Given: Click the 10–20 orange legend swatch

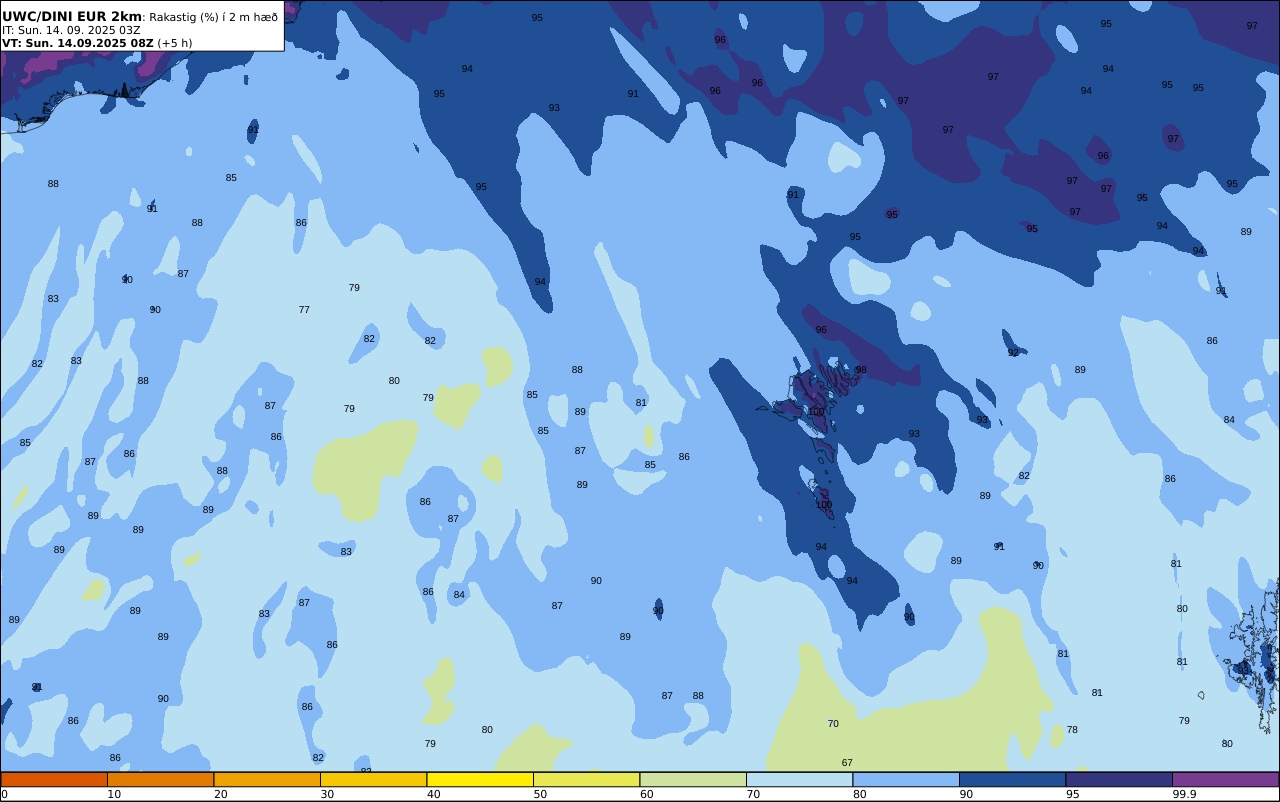Looking at the screenshot, I should 160,779.
